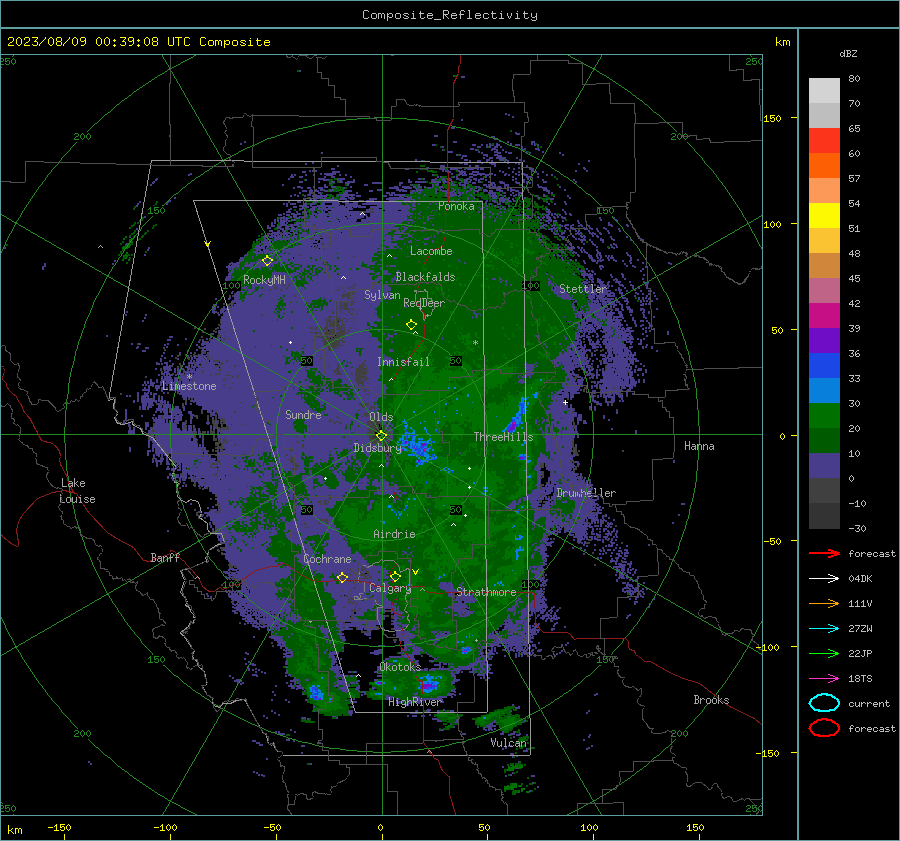Click the Composite_Reflectivity title text
Viewport: 900px width, 841px height.
point(450,15)
